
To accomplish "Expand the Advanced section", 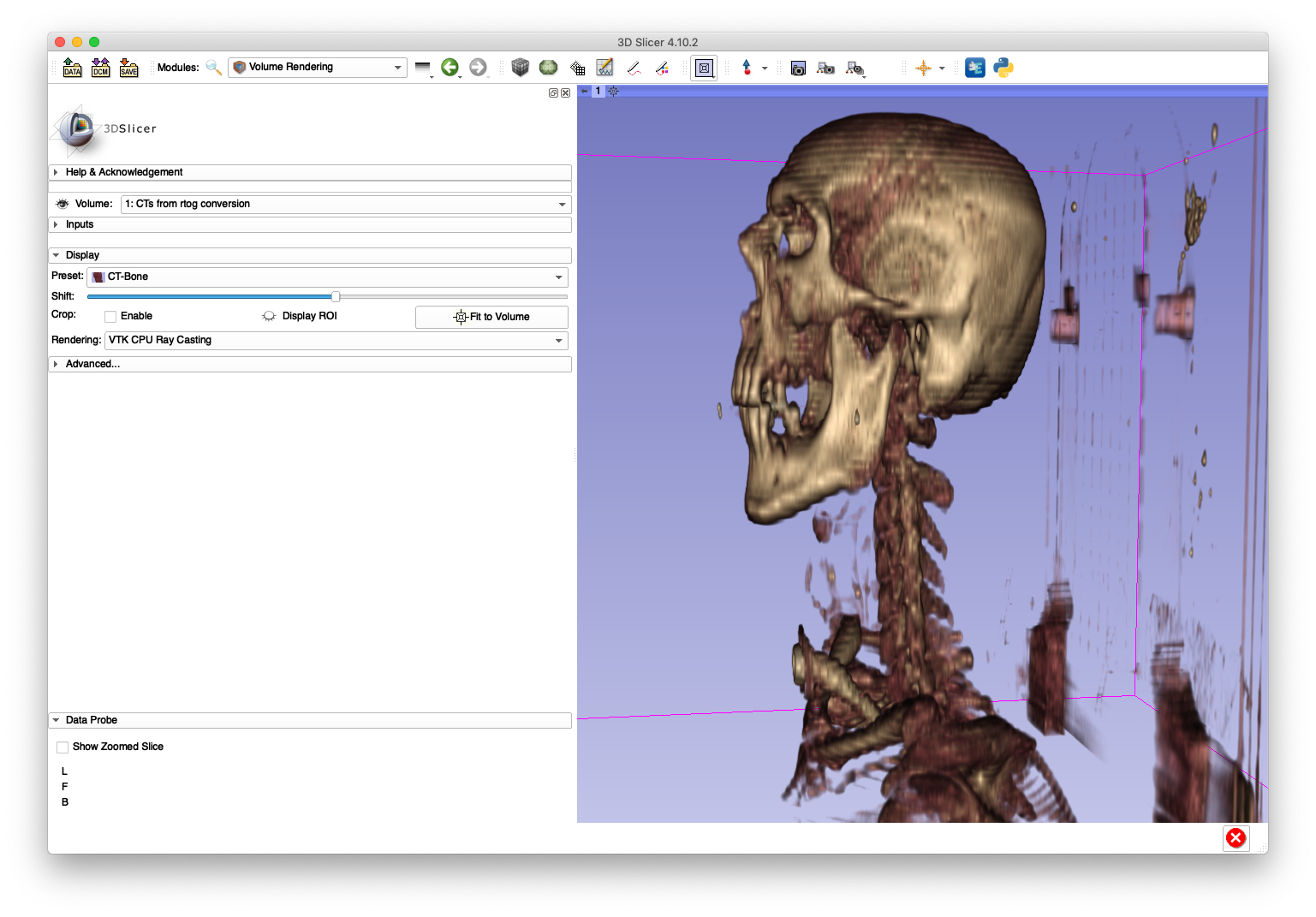I will coord(91,363).
